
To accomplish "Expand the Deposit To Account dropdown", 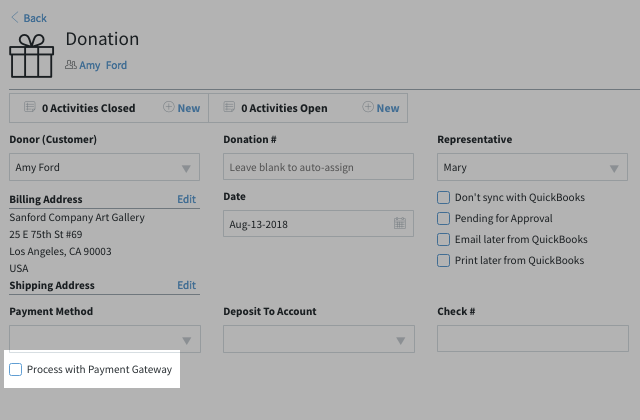I will 319,339.
